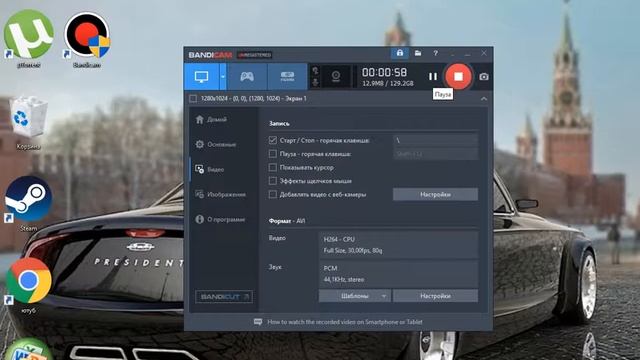The width and height of the screenshot is (640, 360).
Task: Open the smartphone viewing tip link
Action: pos(345,322)
